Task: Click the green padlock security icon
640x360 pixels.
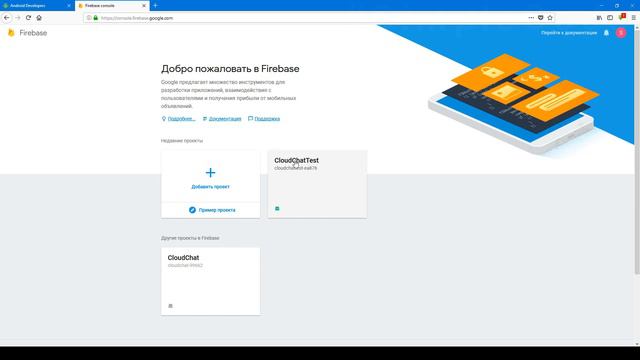Action: coord(96,18)
